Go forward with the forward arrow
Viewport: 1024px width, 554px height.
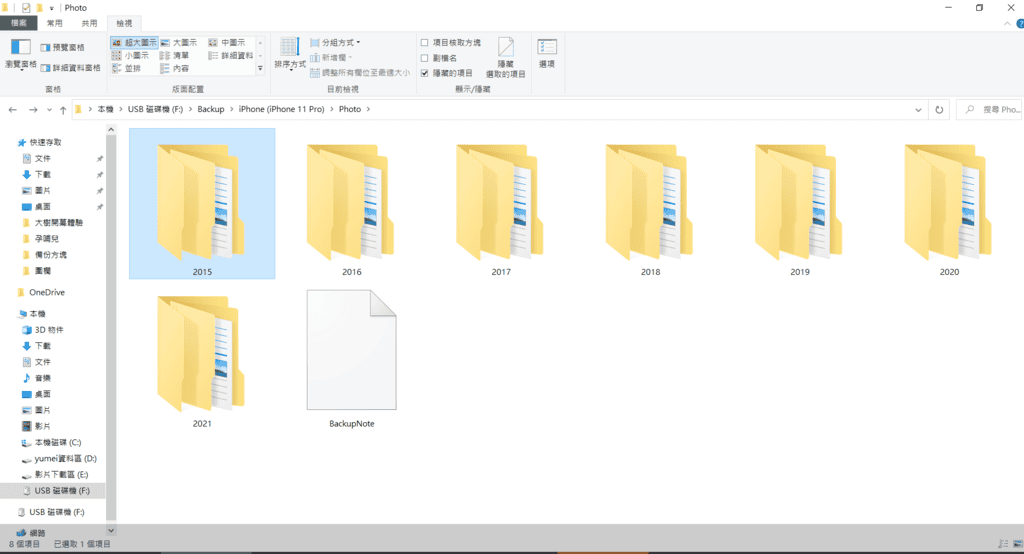tap(33, 109)
